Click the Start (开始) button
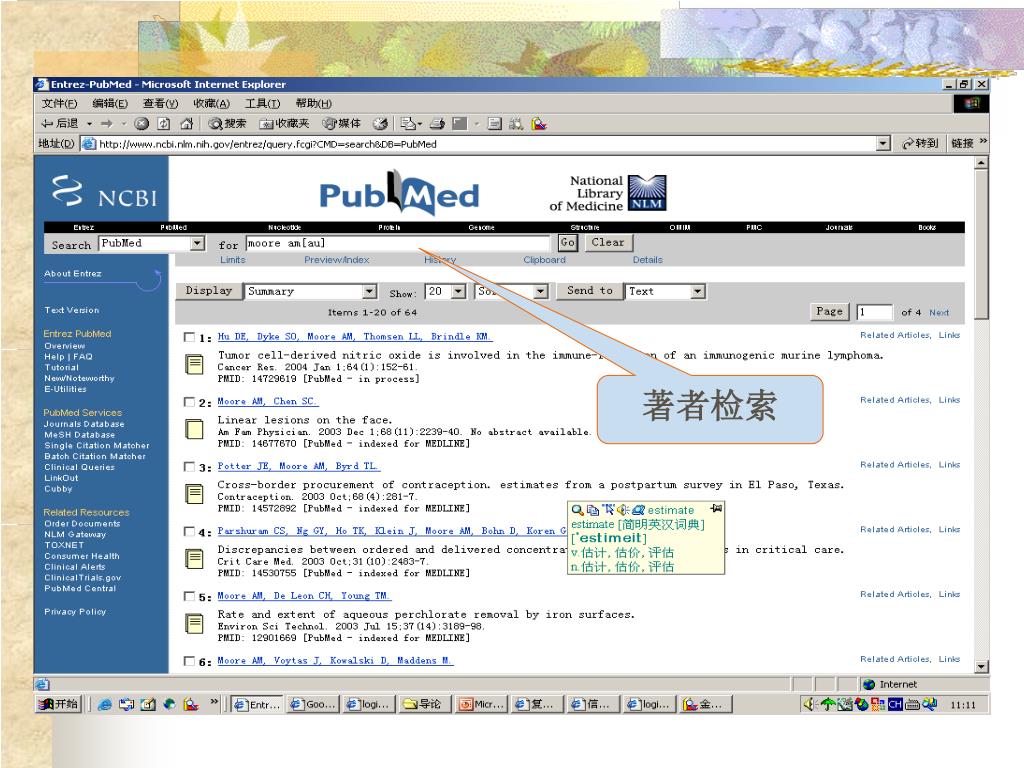Image resolution: width=1024 pixels, height=768 pixels. click(x=59, y=704)
